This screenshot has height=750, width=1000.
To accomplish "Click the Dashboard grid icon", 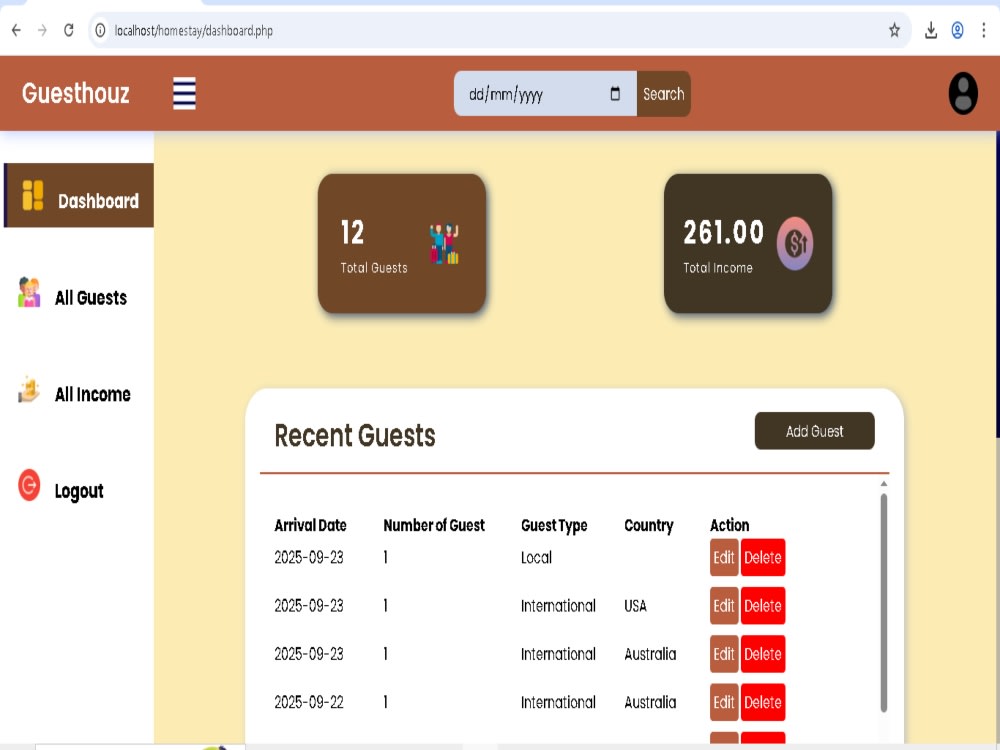I will coord(33,195).
